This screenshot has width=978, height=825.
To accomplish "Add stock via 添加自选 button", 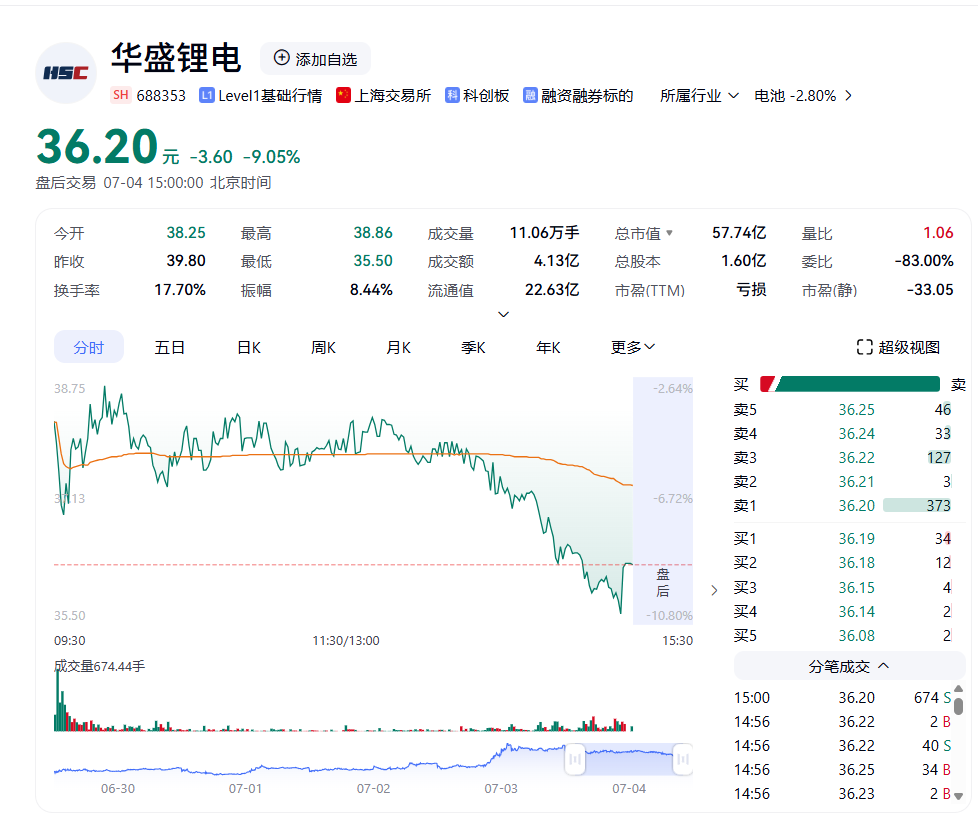I will tap(315, 59).
